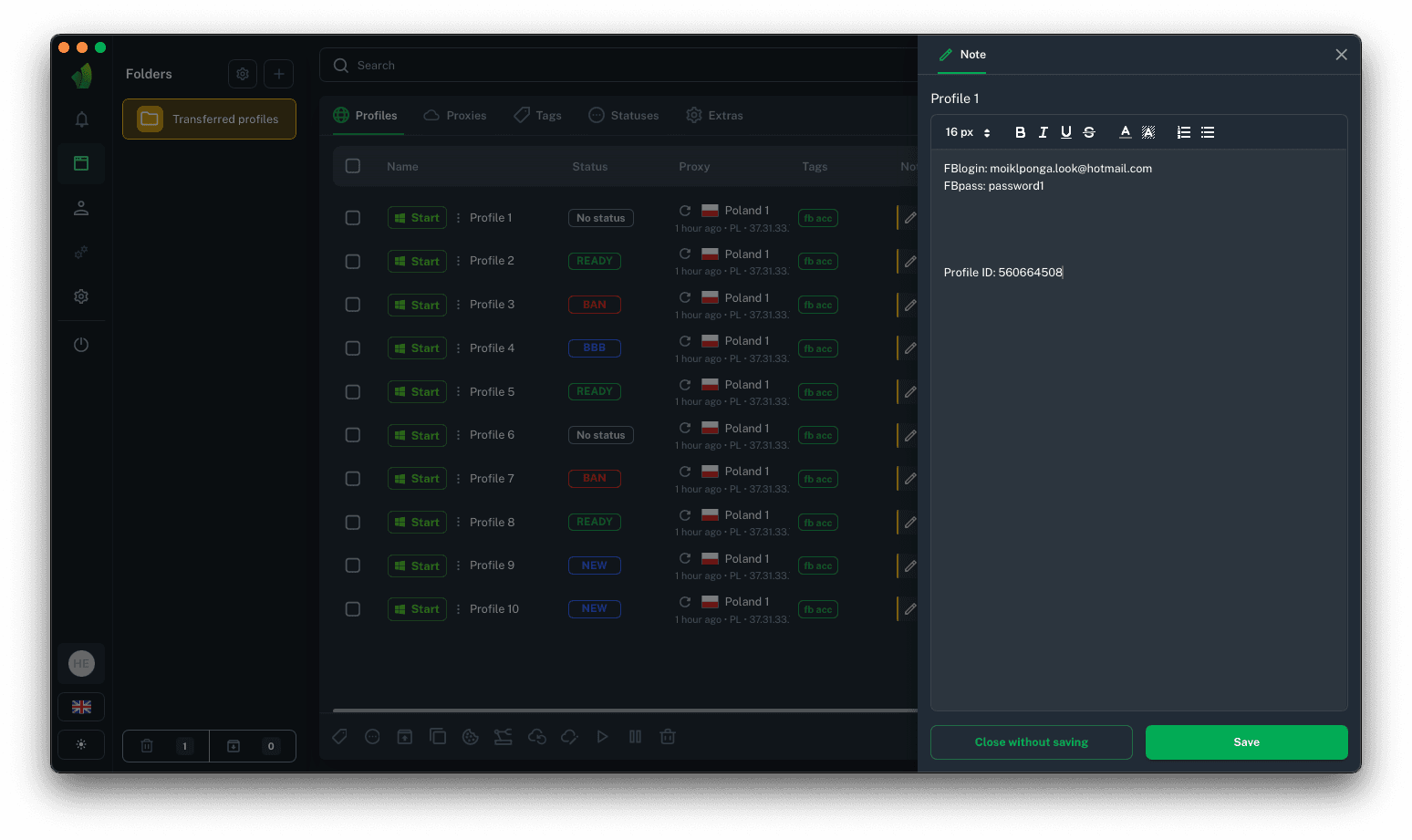
Task: Apply strikethrough formatting to note text
Action: (1089, 132)
